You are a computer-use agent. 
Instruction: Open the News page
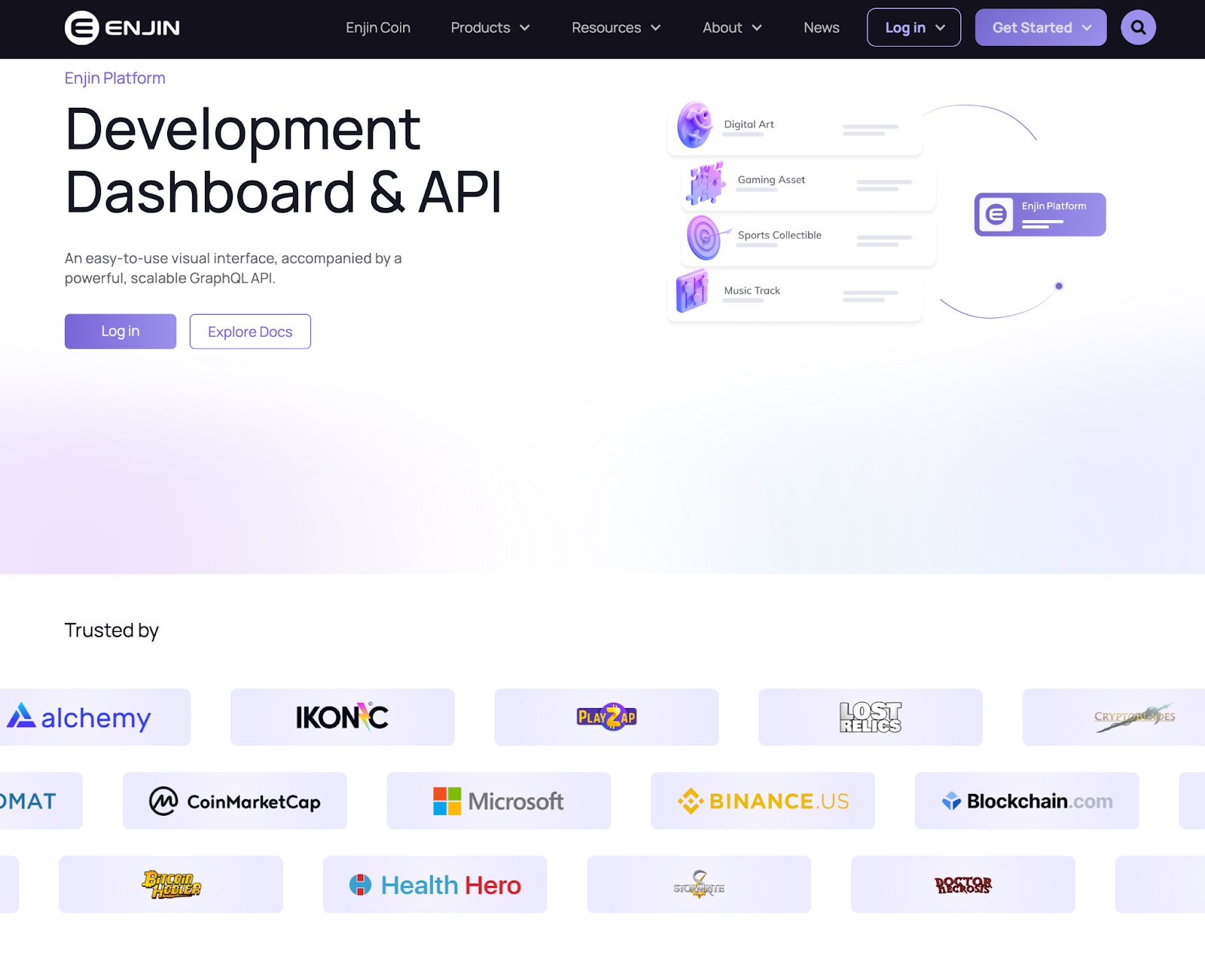[821, 28]
